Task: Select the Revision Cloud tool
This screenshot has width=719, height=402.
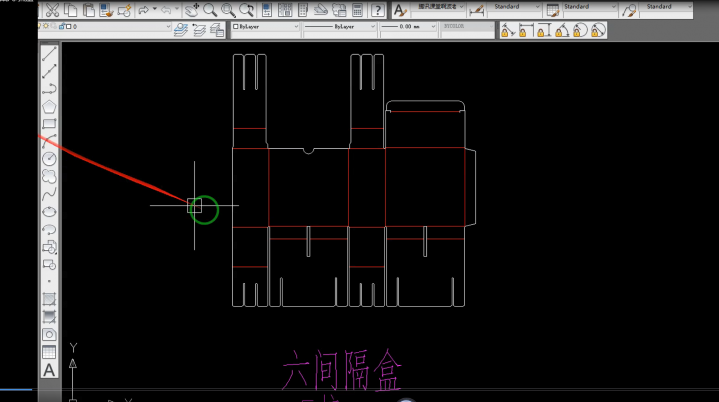Action: click(x=49, y=176)
